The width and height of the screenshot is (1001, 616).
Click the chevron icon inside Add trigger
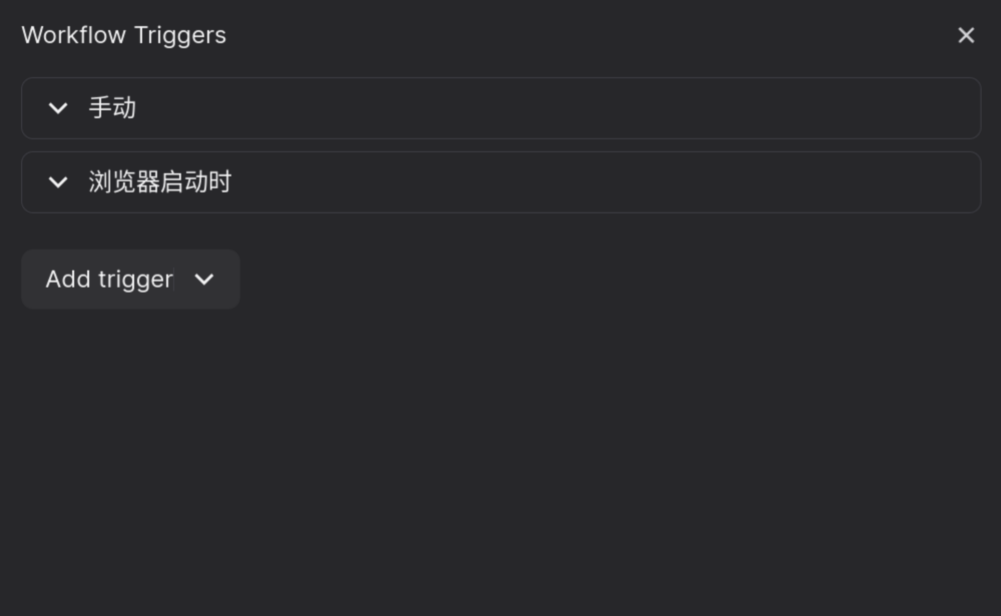click(204, 280)
